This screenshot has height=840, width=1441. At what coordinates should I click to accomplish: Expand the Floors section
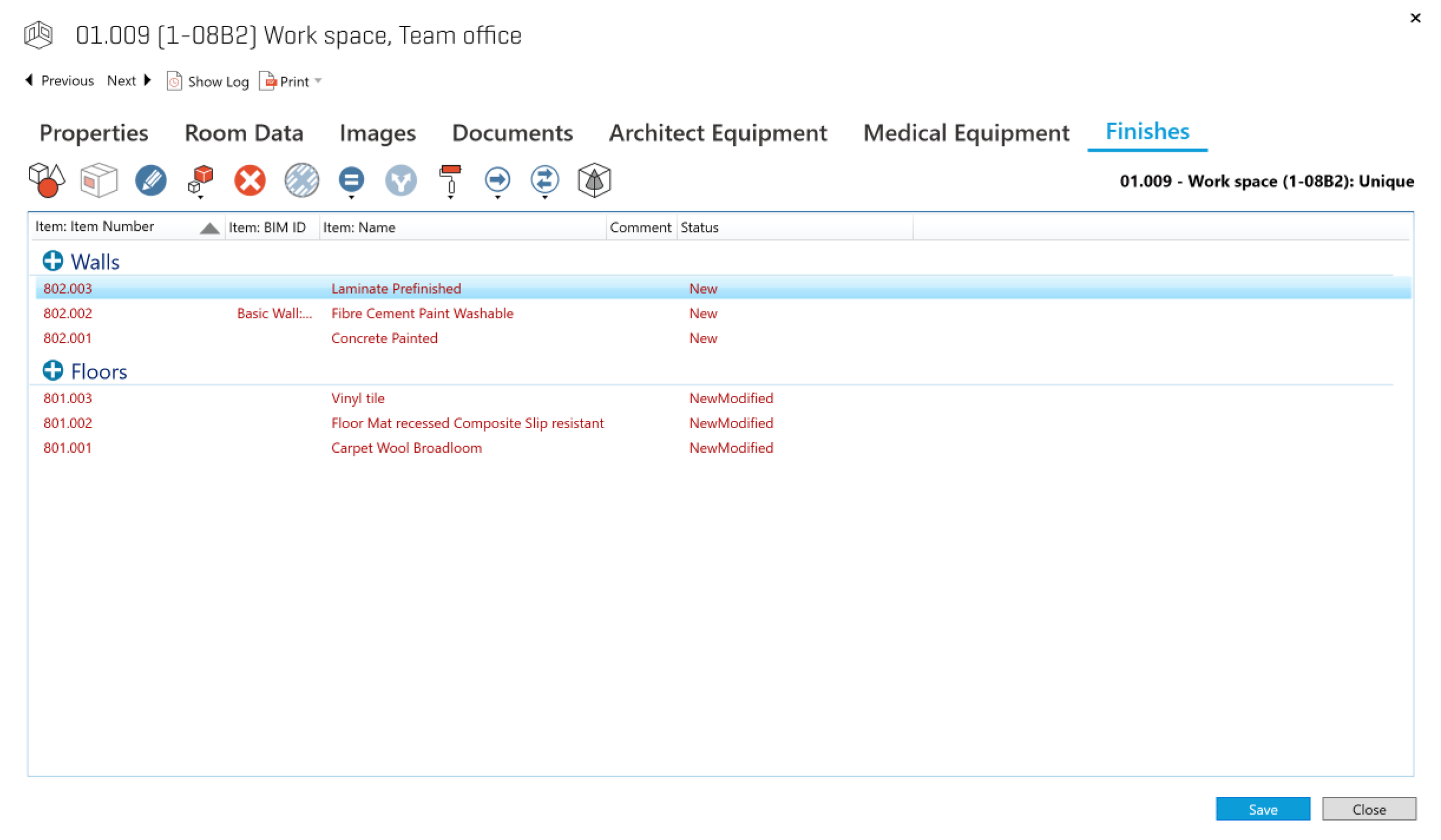(51, 371)
